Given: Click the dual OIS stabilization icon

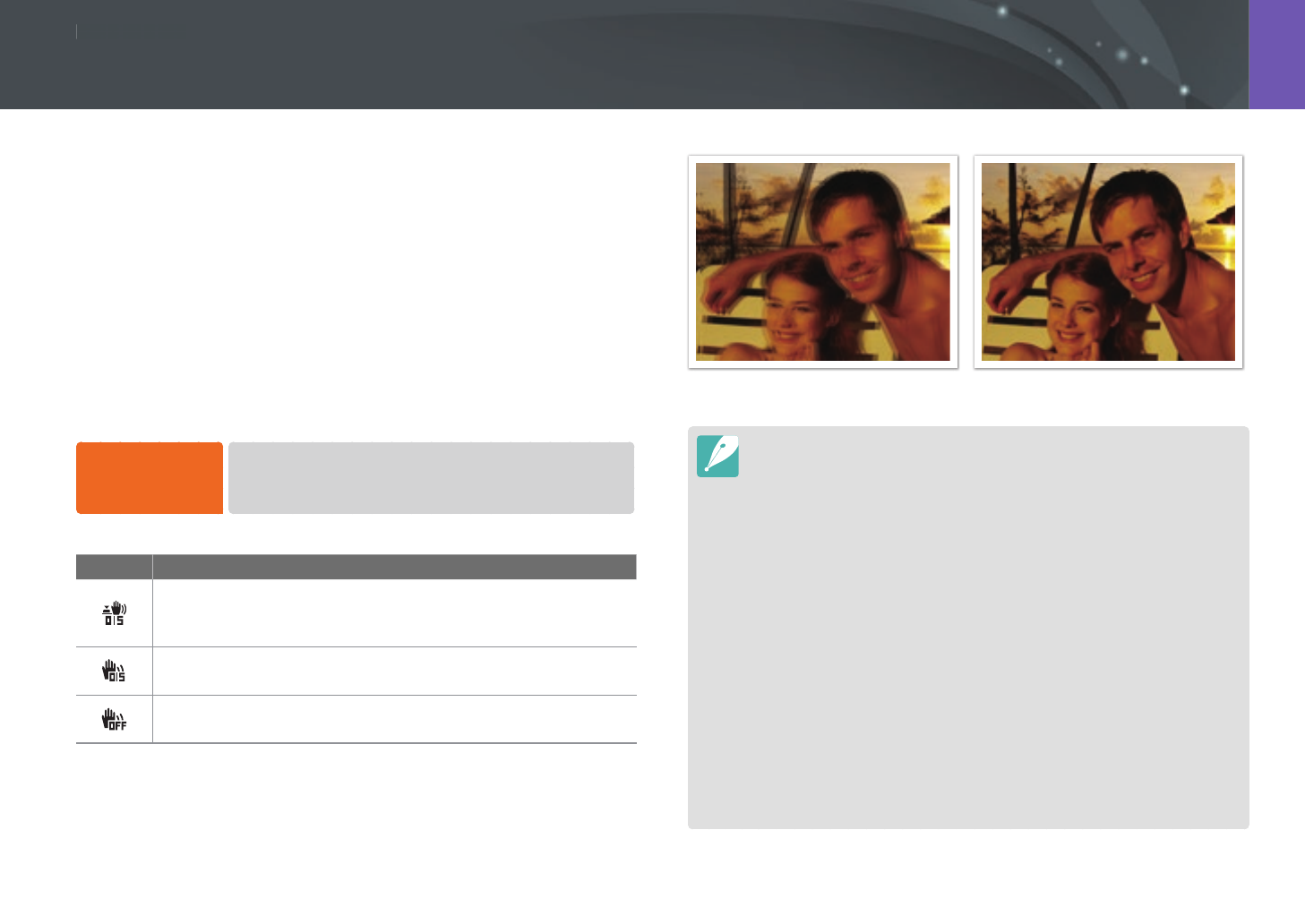Looking at the screenshot, I should 114,613.
